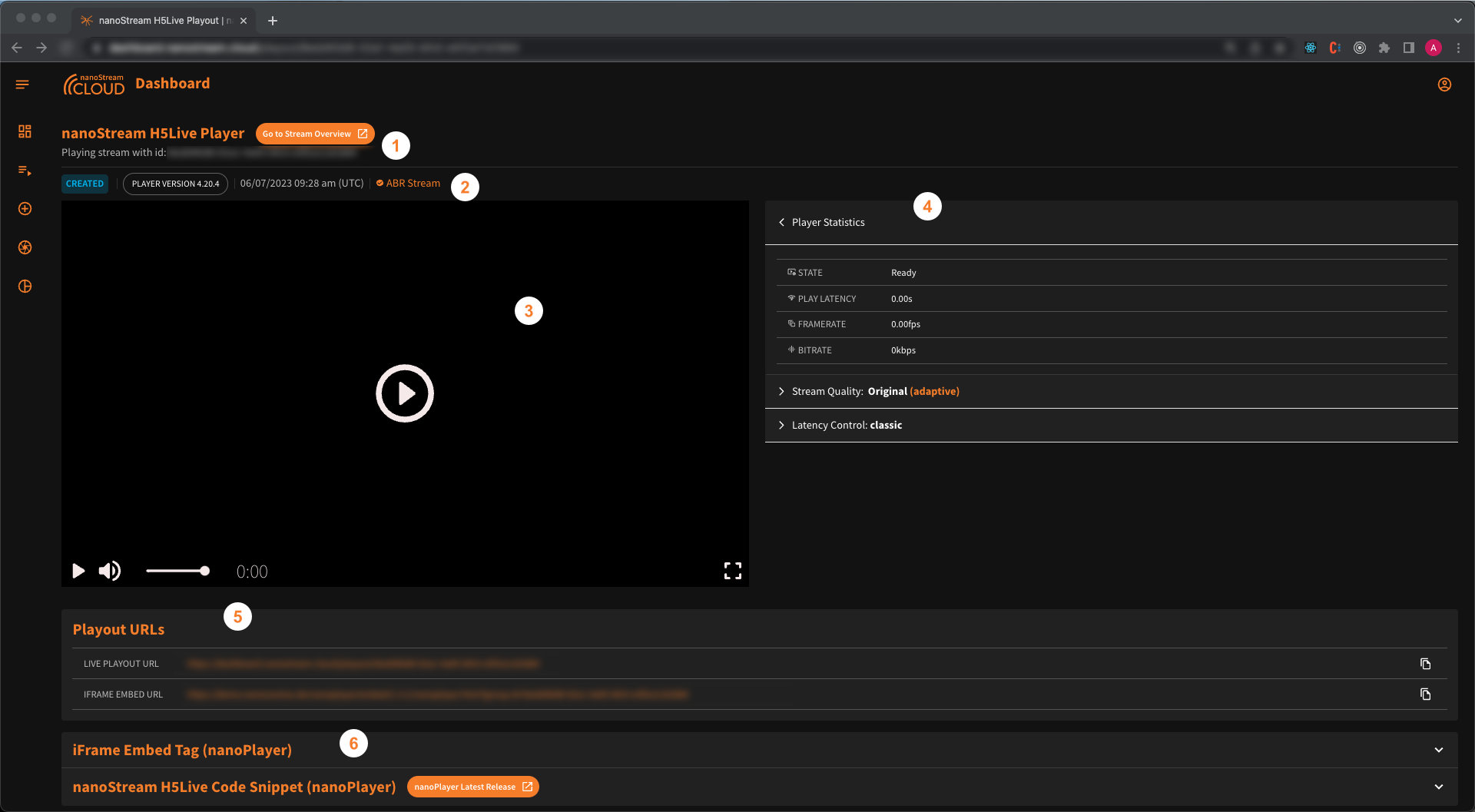Start playback with the large center play button

click(x=405, y=393)
